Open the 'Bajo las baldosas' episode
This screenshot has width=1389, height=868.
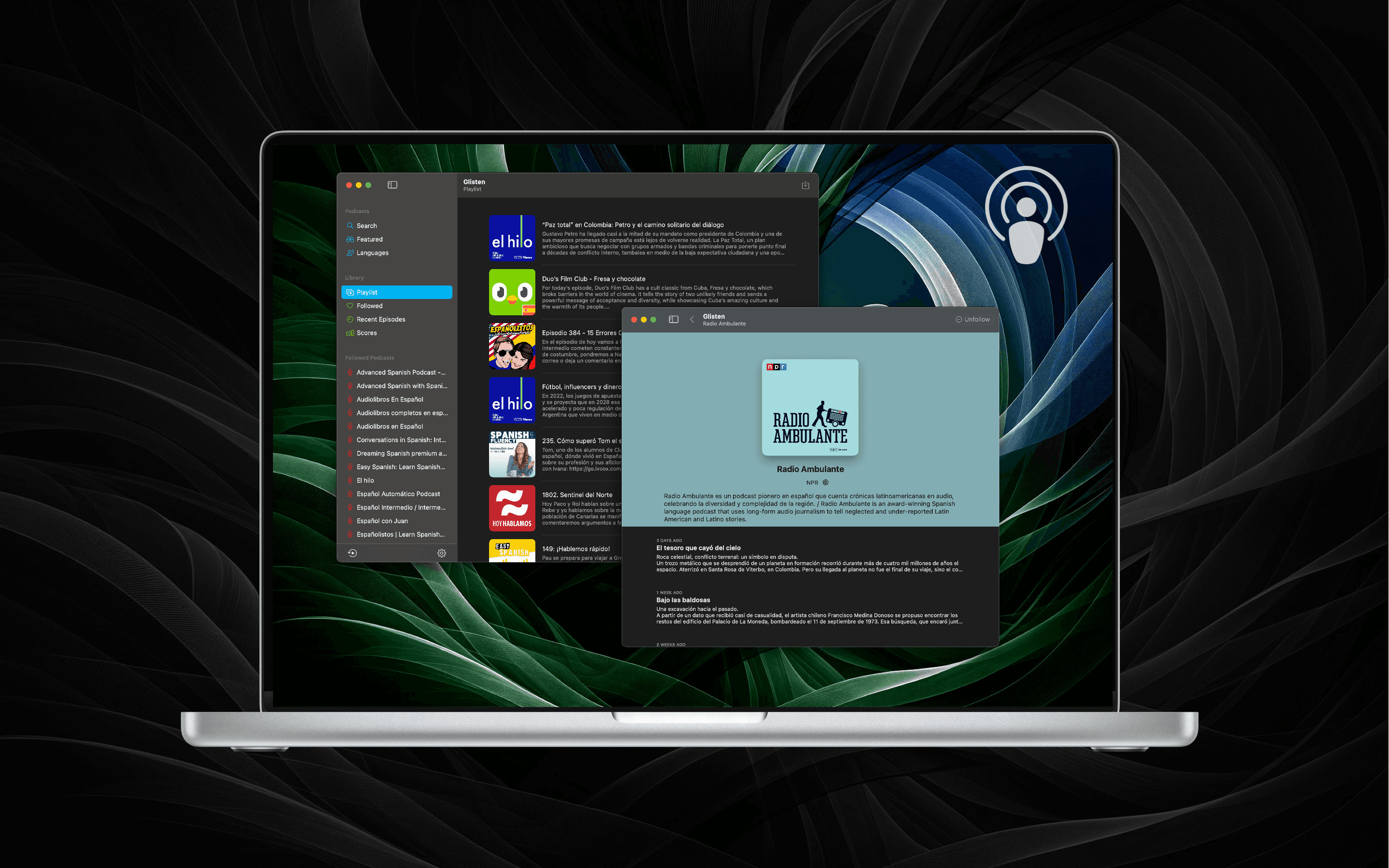coord(683,600)
